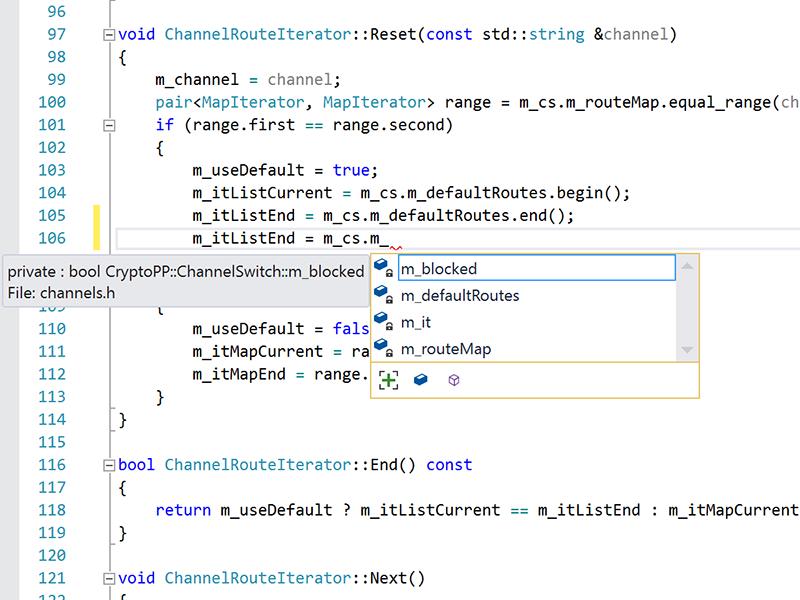Click the completion list scroll up arrow
Viewport: 800px width, 600px height.
click(687, 266)
